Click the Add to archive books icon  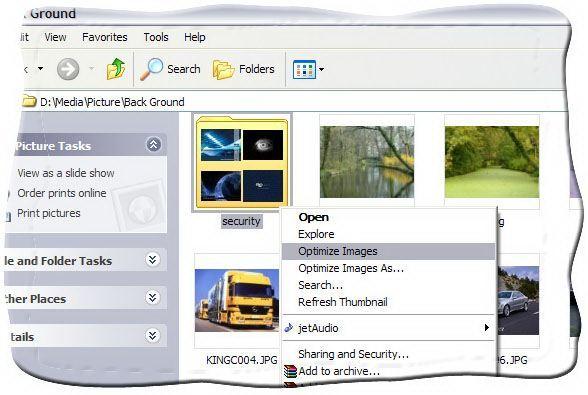tap(290, 371)
